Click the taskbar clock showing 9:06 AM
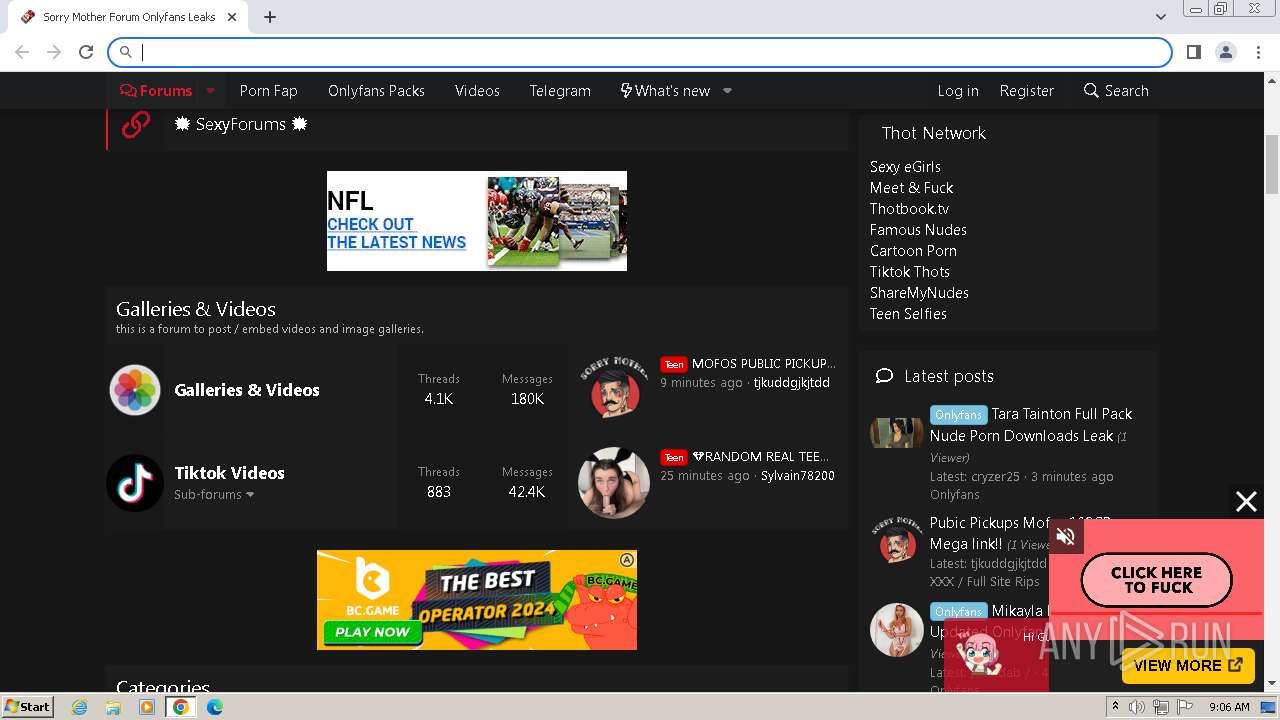The width and height of the screenshot is (1280, 720). 1229,707
